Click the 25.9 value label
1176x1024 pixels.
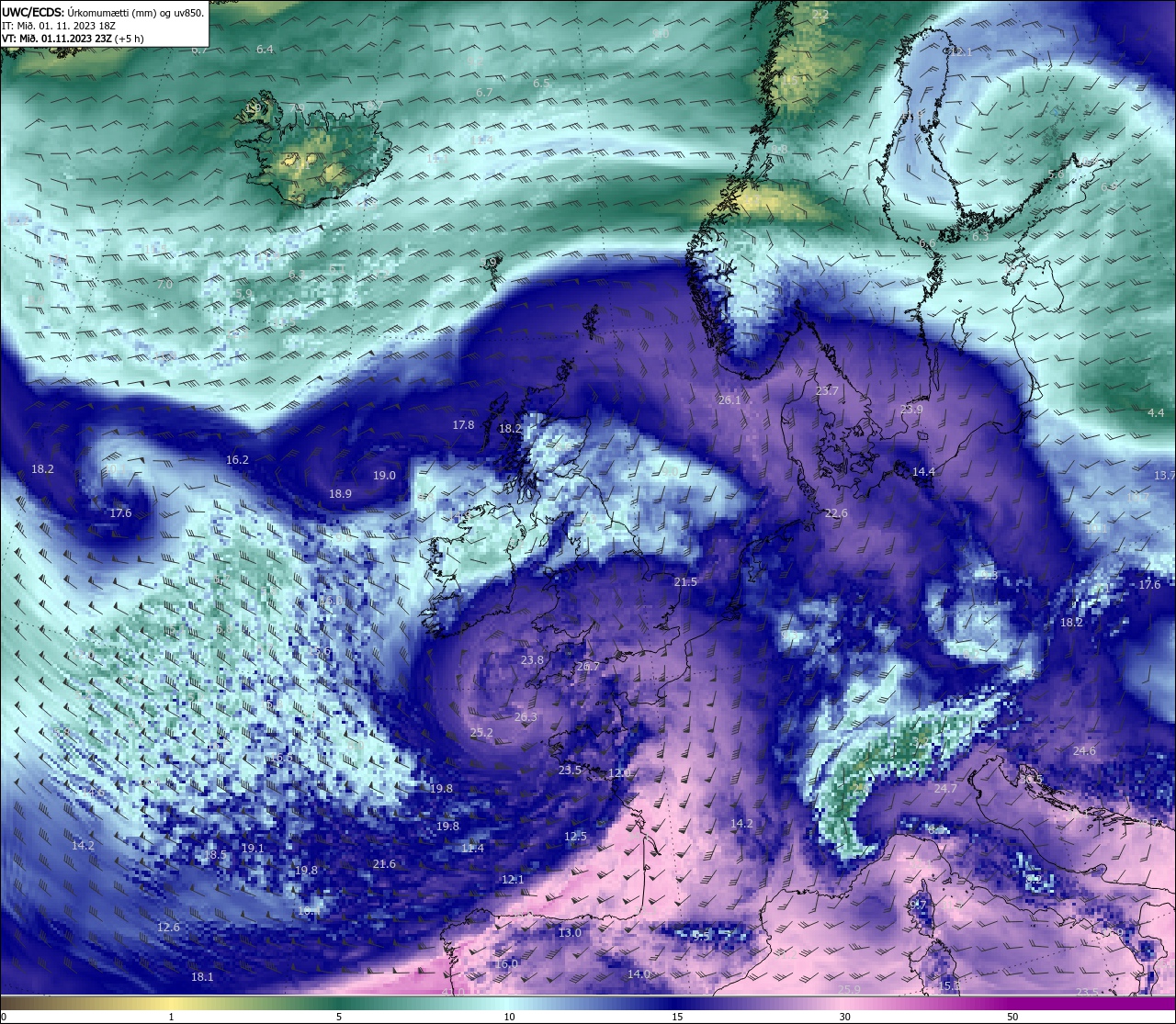pyautogui.click(x=850, y=989)
